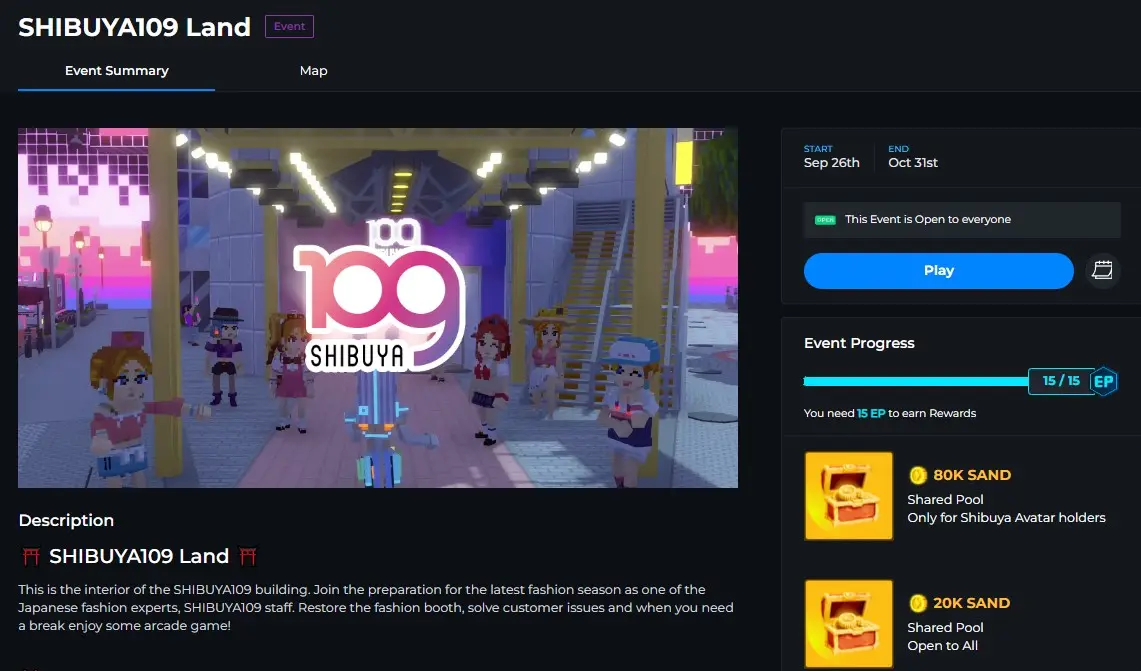Click the blue Play button

click(x=938, y=271)
